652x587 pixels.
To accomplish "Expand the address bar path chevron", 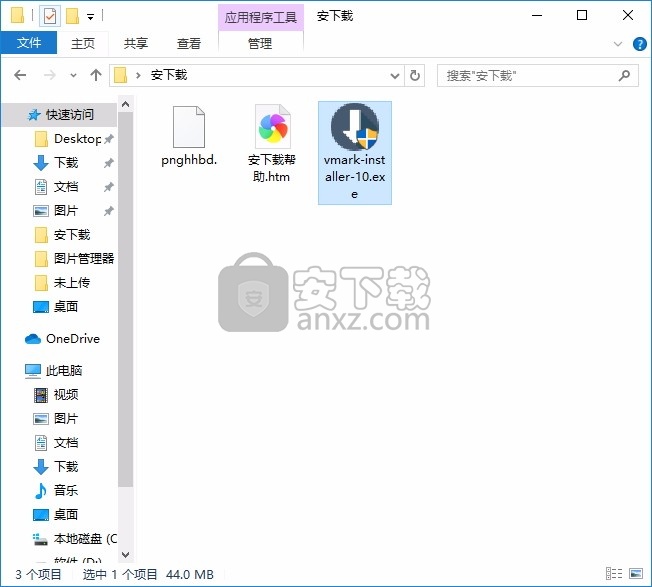I will click(138, 76).
